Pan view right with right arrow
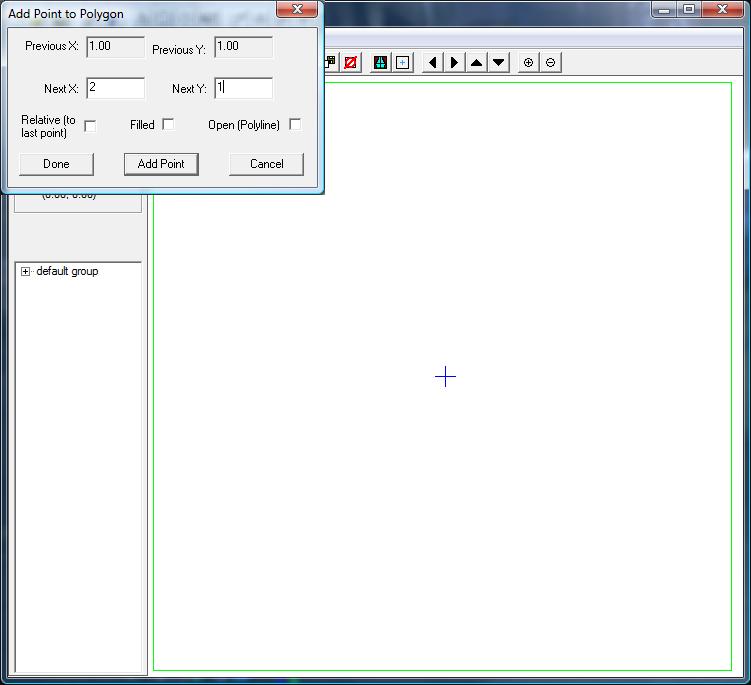 [454, 62]
